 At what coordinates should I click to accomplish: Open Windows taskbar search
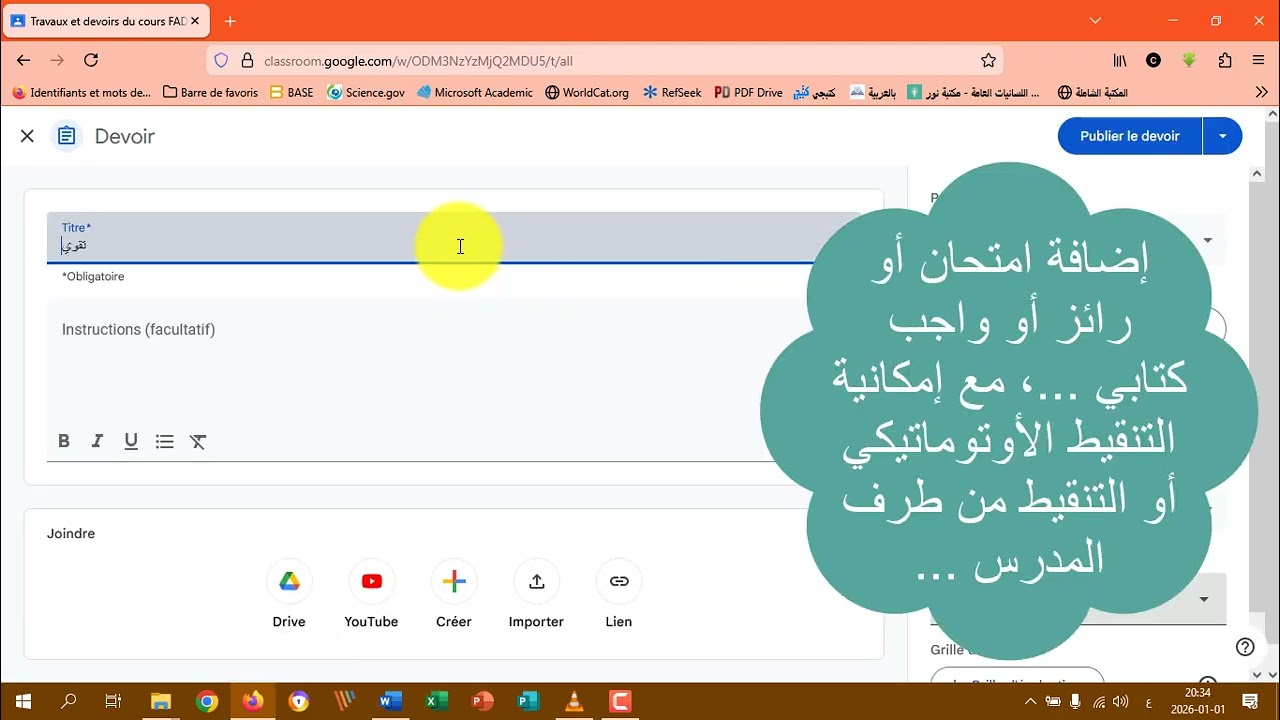69,701
